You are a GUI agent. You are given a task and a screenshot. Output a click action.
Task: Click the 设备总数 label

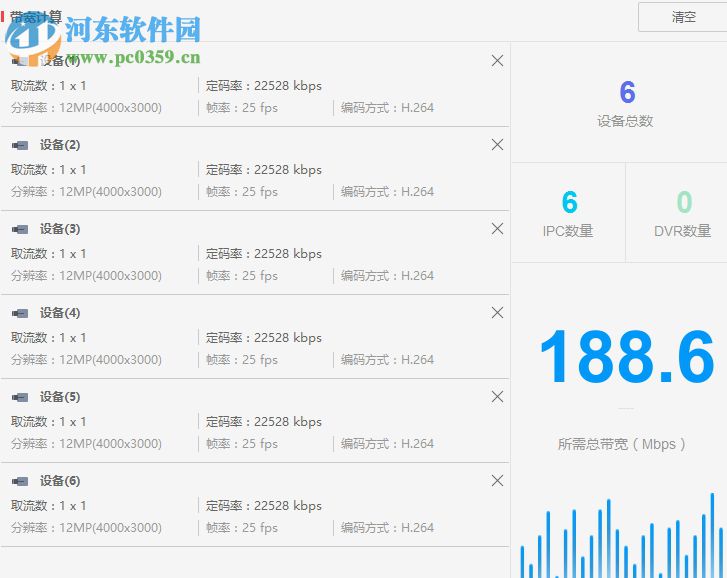625,121
